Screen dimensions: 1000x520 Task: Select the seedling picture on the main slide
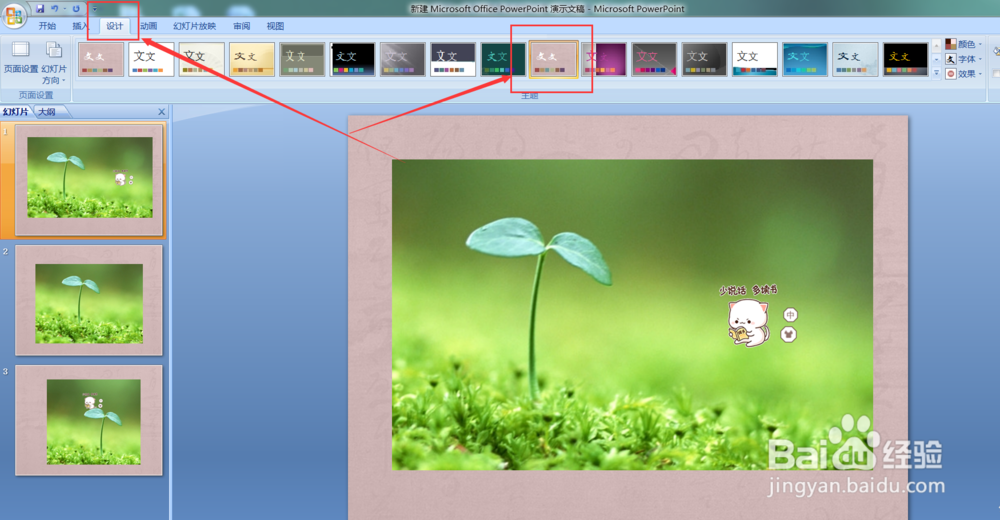(632, 315)
